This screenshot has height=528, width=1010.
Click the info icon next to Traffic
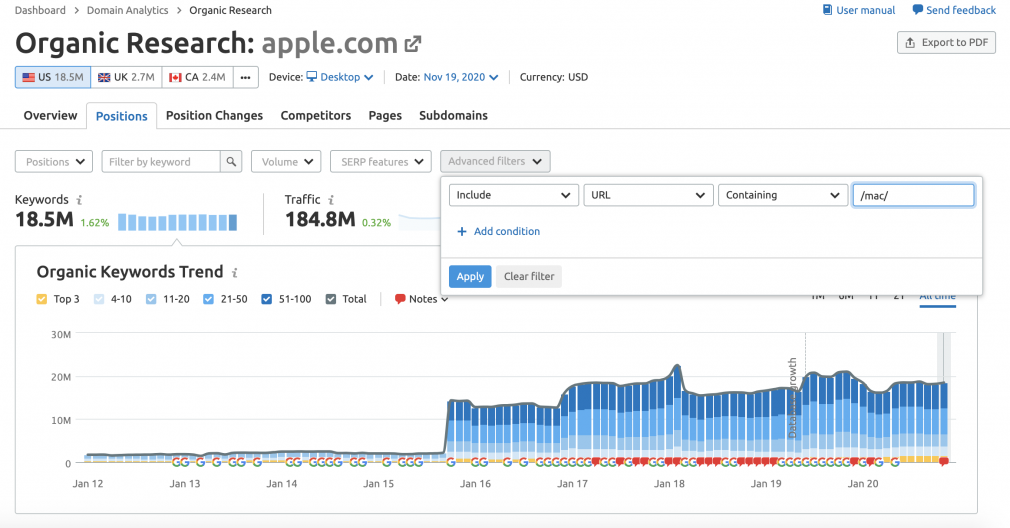pyautogui.click(x=331, y=200)
